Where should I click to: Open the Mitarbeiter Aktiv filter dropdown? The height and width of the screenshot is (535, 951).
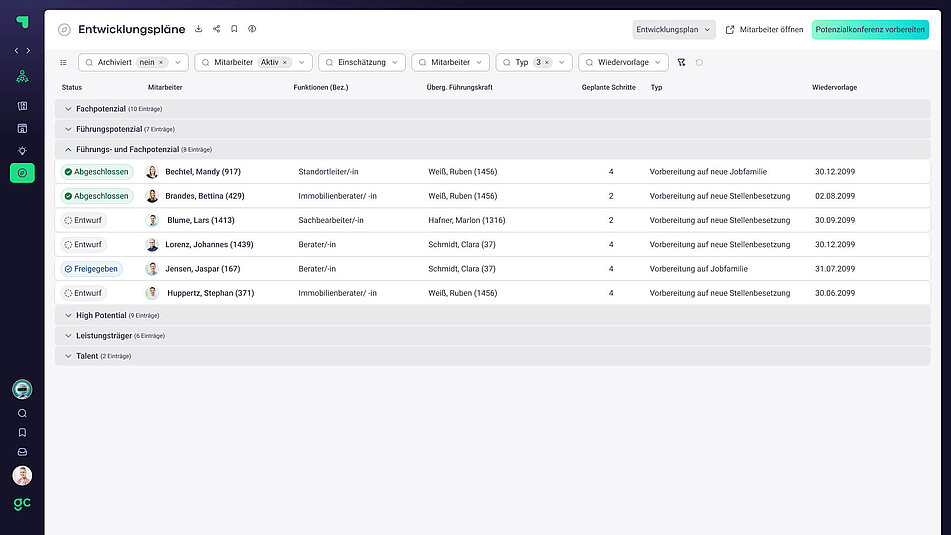click(x=301, y=62)
